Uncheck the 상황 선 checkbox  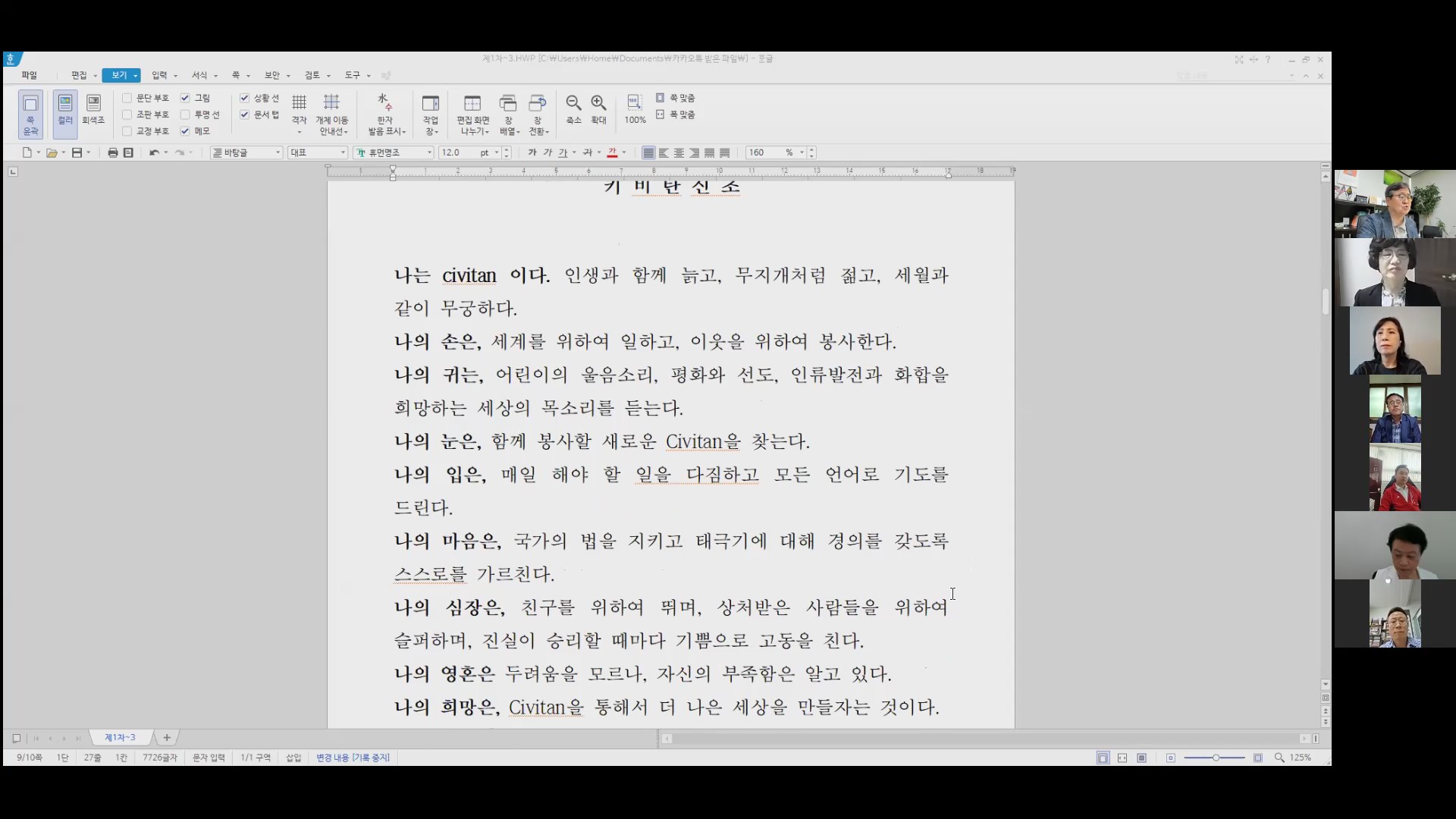244,98
